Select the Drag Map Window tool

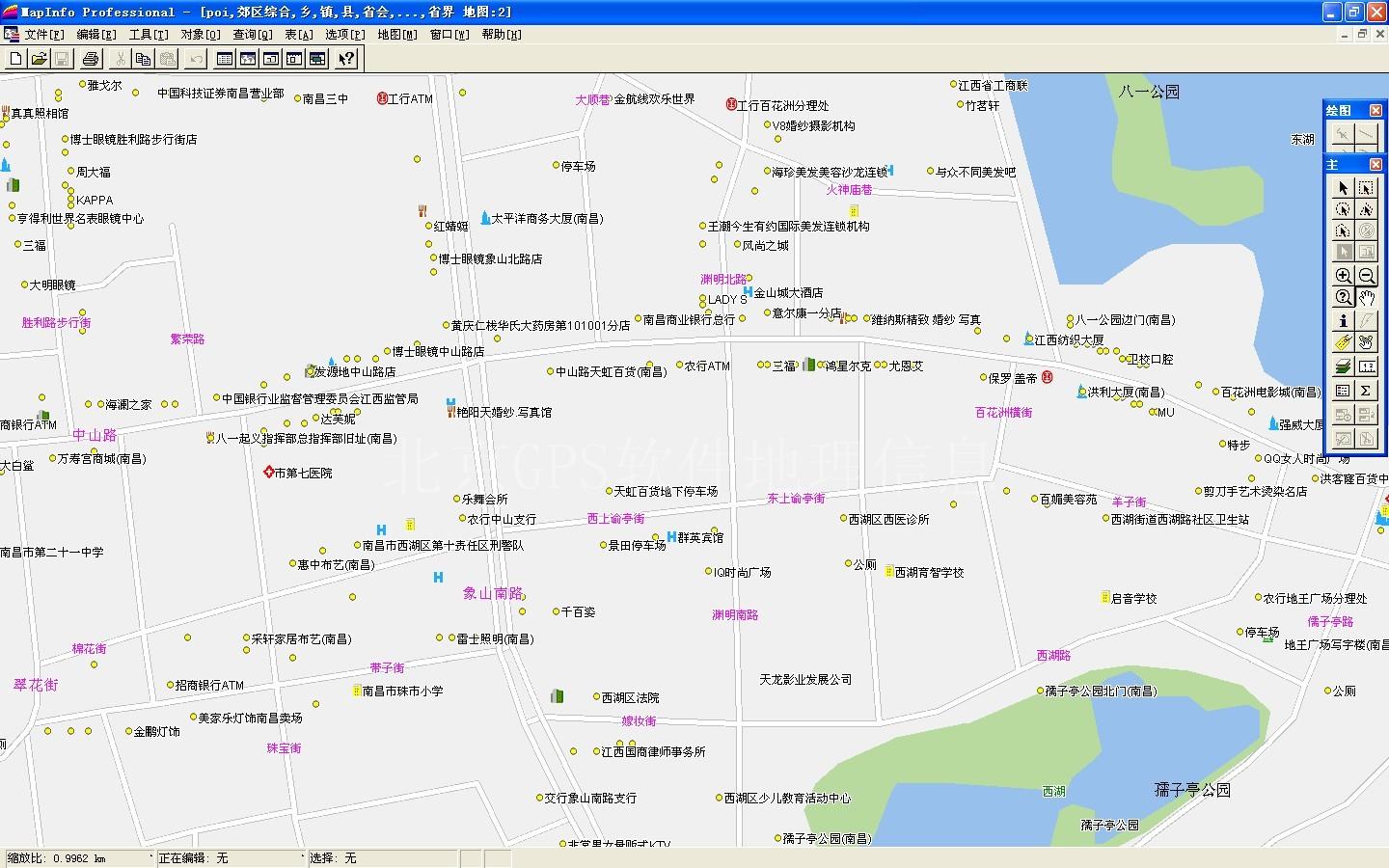(1366, 342)
